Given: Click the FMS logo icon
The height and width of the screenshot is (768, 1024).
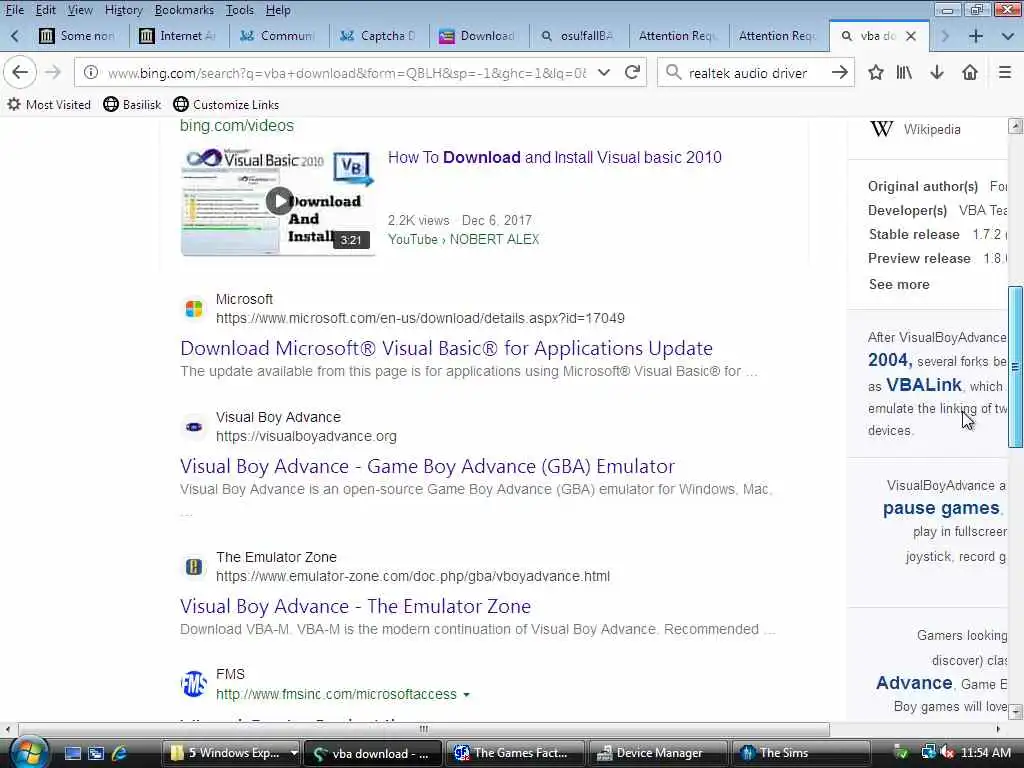Looking at the screenshot, I should pyautogui.click(x=194, y=684).
